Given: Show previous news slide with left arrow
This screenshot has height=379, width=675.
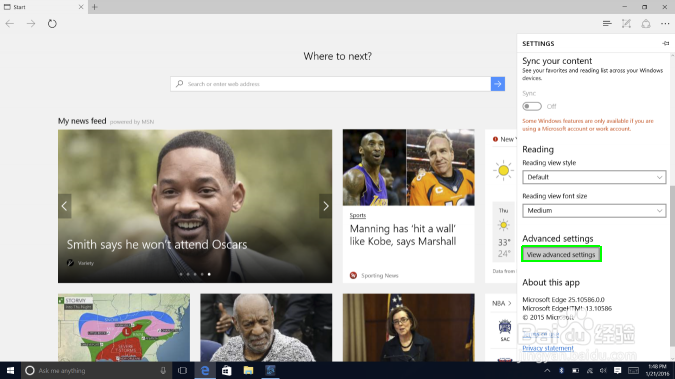Looking at the screenshot, I should (65, 206).
